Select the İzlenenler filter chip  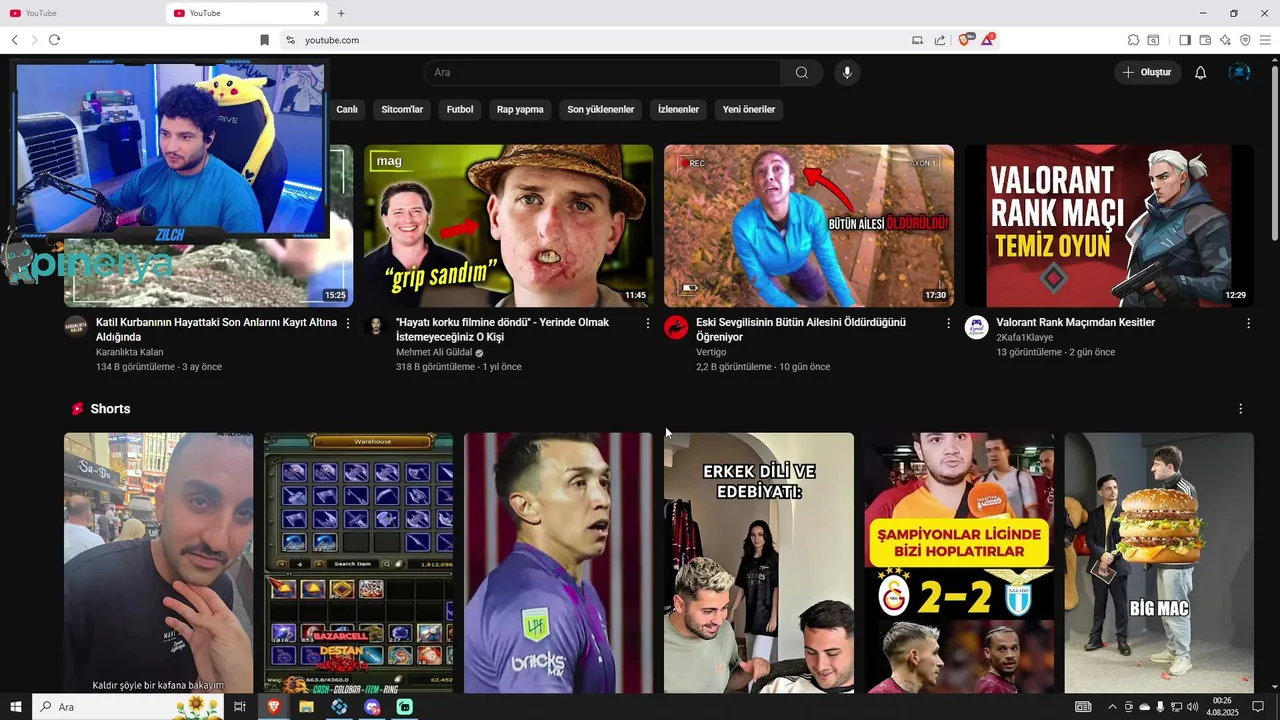click(678, 109)
